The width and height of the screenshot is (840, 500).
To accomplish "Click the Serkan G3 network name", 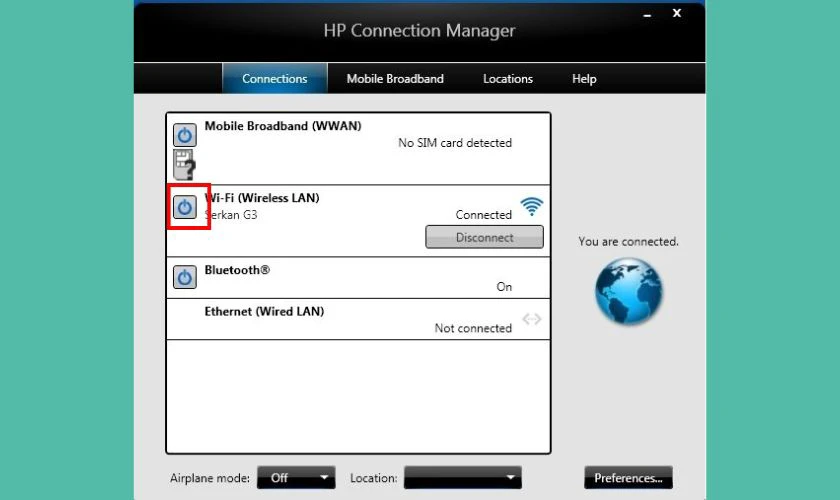I will (x=231, y=215).
